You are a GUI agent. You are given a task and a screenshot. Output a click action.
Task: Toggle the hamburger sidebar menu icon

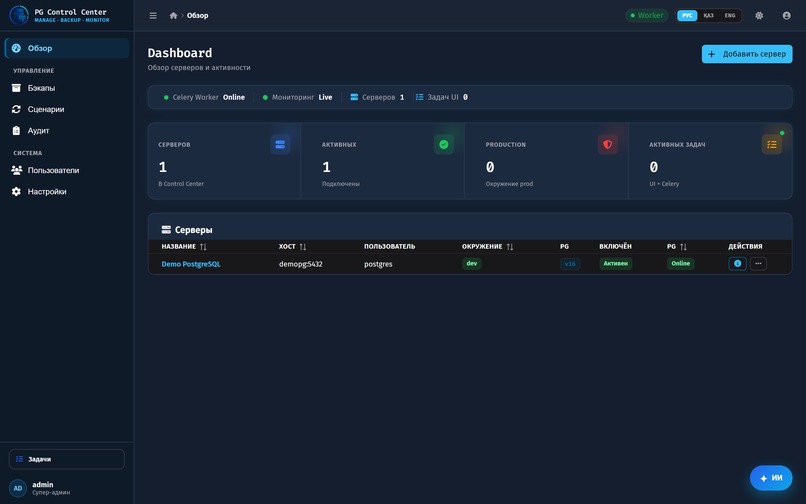pos(153,15)
